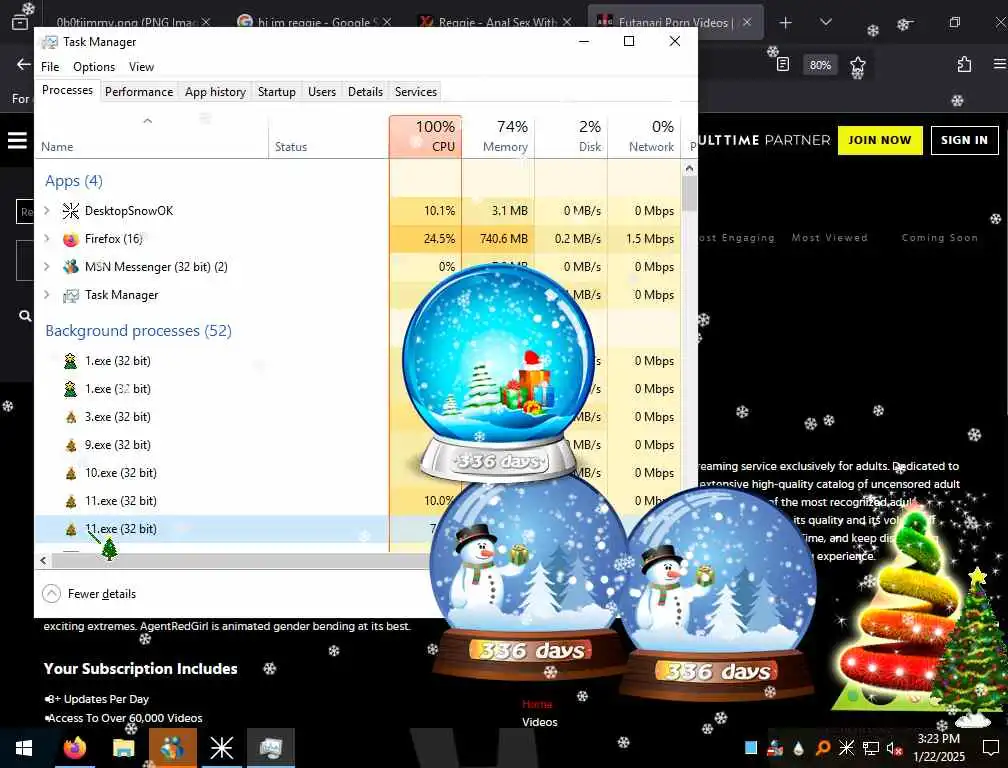Select the Processes tab
The width and height of the screenshot is (1008, 768).
67,90
